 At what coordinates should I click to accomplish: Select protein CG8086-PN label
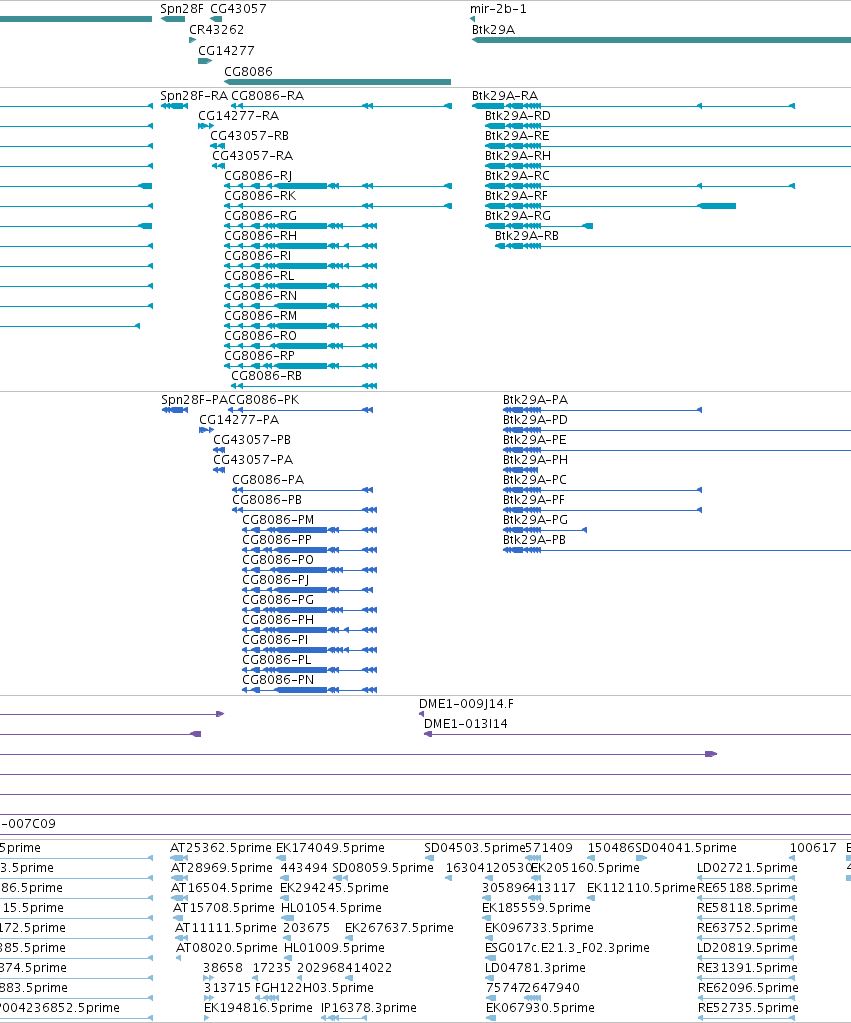278,680
